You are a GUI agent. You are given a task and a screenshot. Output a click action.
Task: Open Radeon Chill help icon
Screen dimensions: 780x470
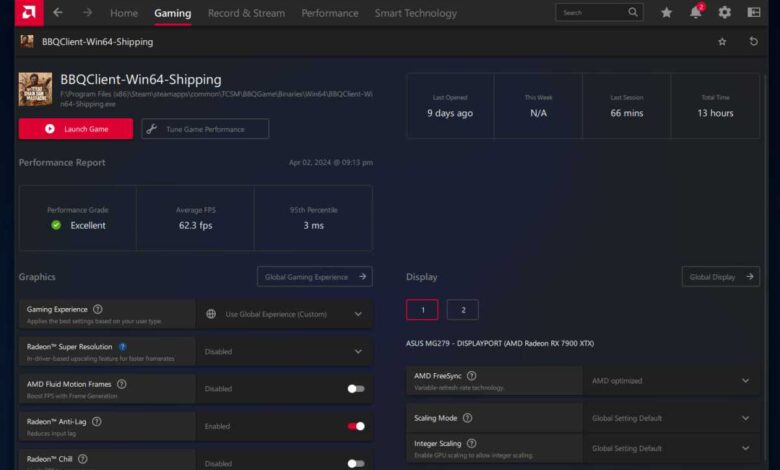[x=83, y=459]
